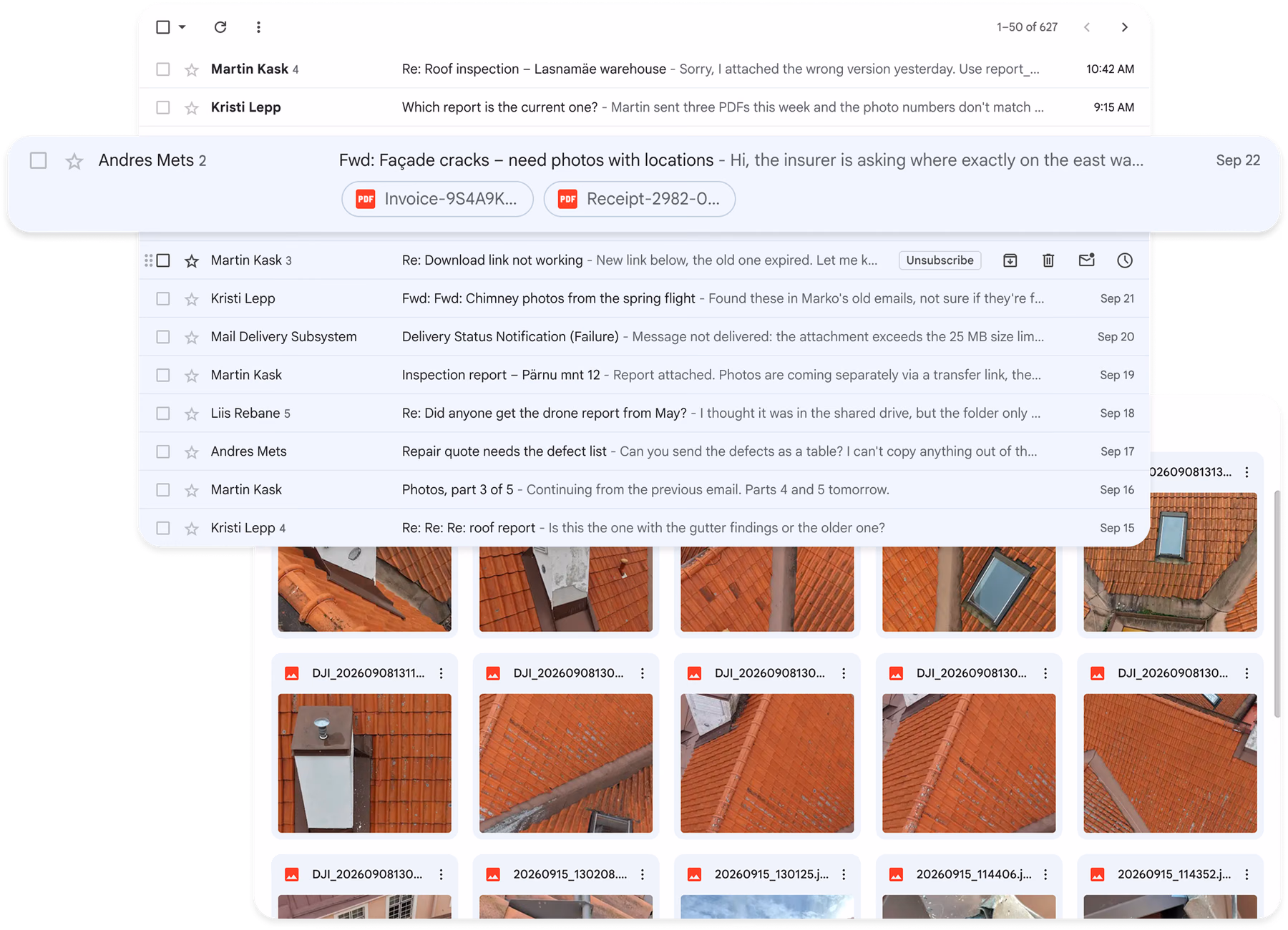Go to the previous page of emails
The height and width of the screenshot is (930, 1288).
pos(1087,27)
